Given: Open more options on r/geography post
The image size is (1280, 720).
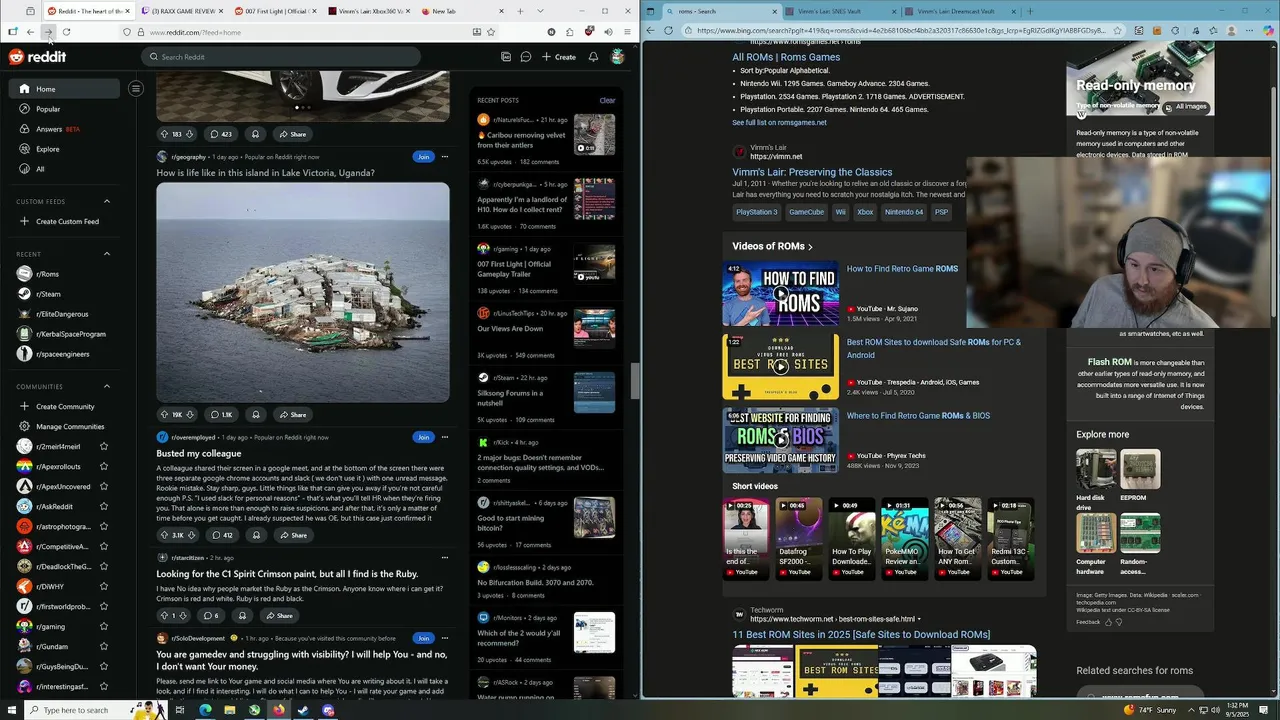Looking at the screenshot, I should point(445,157).
